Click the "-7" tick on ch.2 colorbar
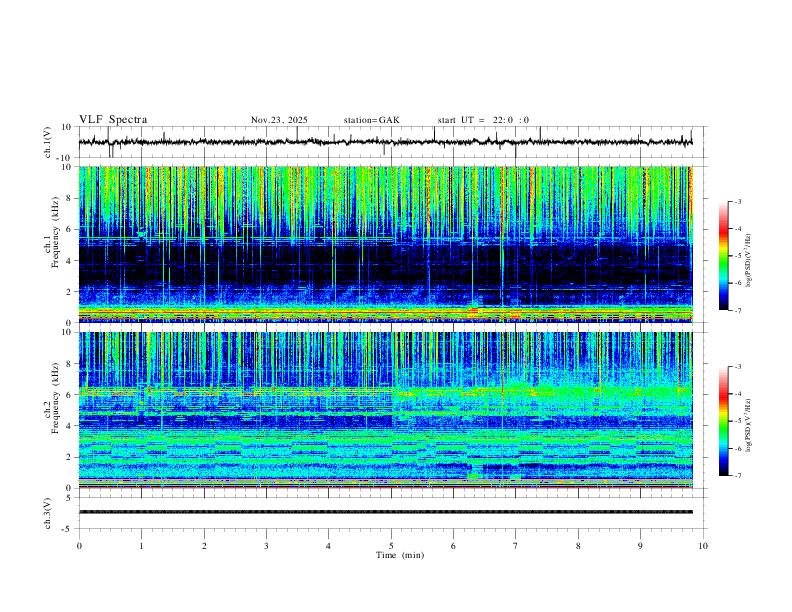This screenshot has width=792, height=612. tap(737, 476)
